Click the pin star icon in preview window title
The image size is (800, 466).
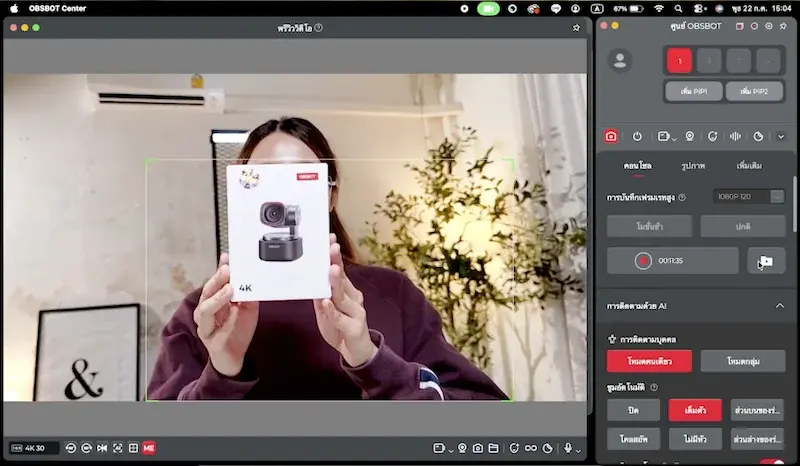577,28
